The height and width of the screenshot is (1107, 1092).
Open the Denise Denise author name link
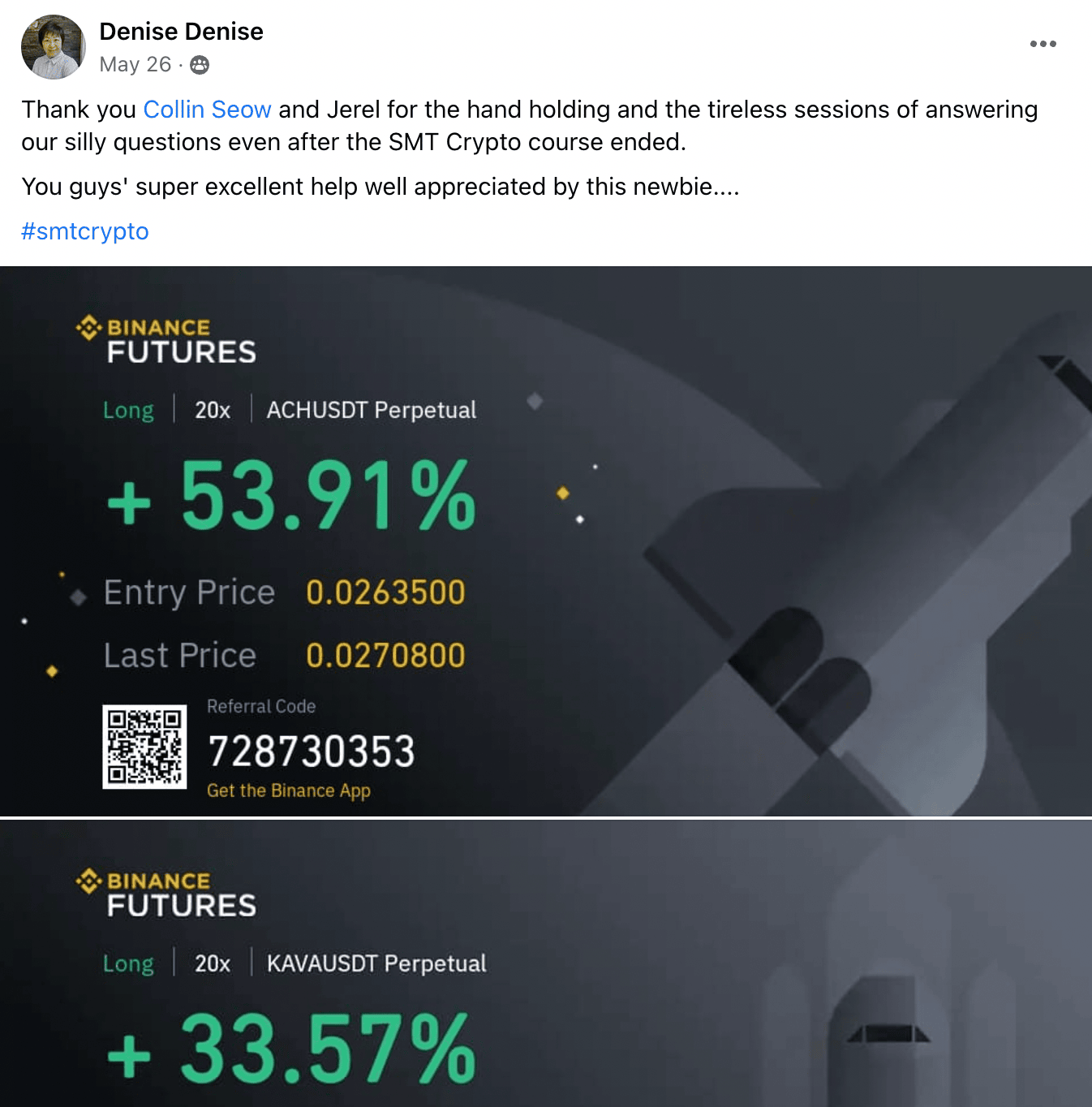coord(181,32)
